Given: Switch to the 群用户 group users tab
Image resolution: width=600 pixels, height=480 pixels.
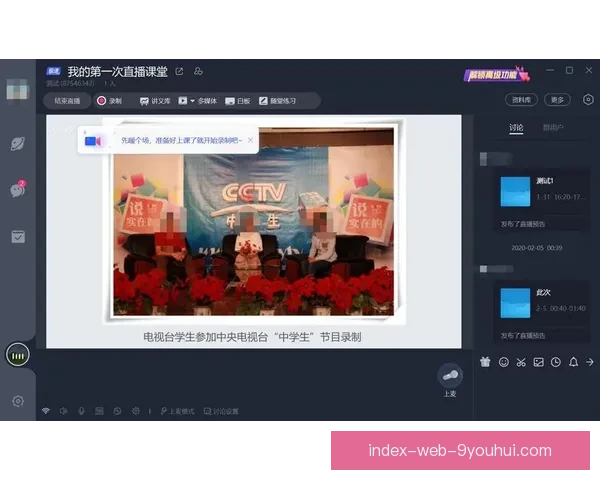Looking at the screenshot, I should pos(553,127).
